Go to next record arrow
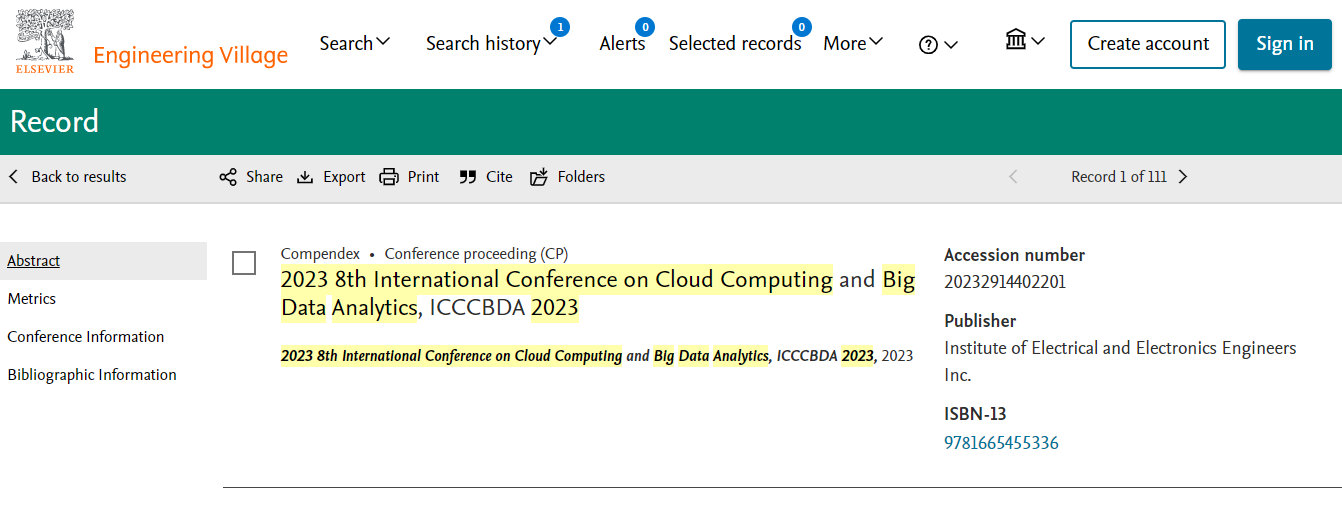Screen dimensions: 1342x519 1183,177
